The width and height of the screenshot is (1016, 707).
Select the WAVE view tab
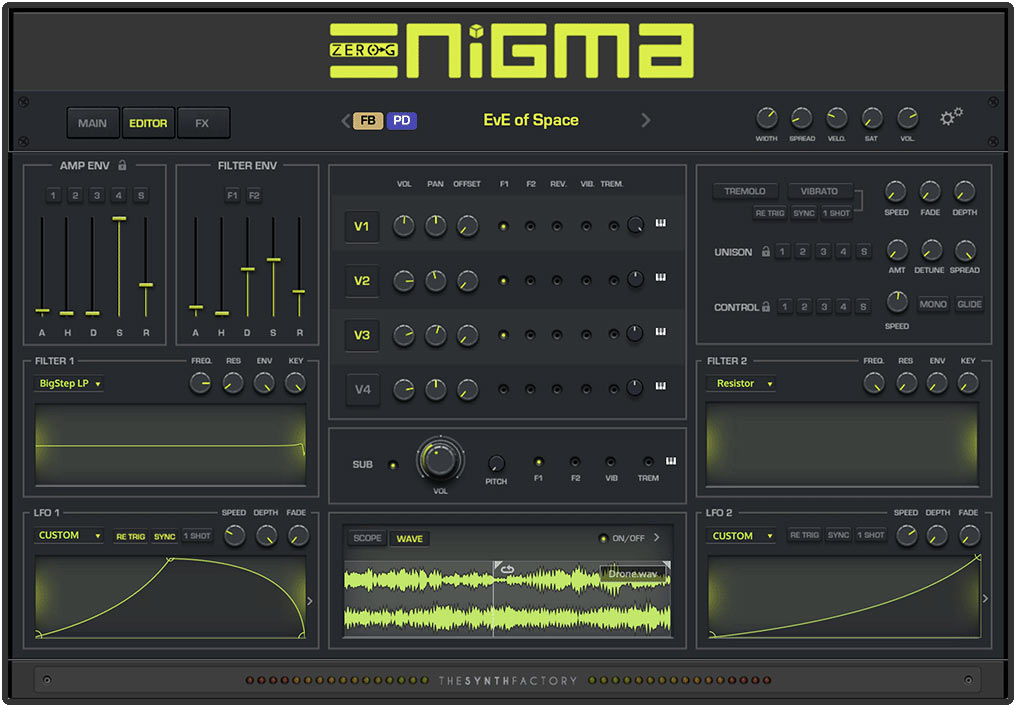(410, 539)
